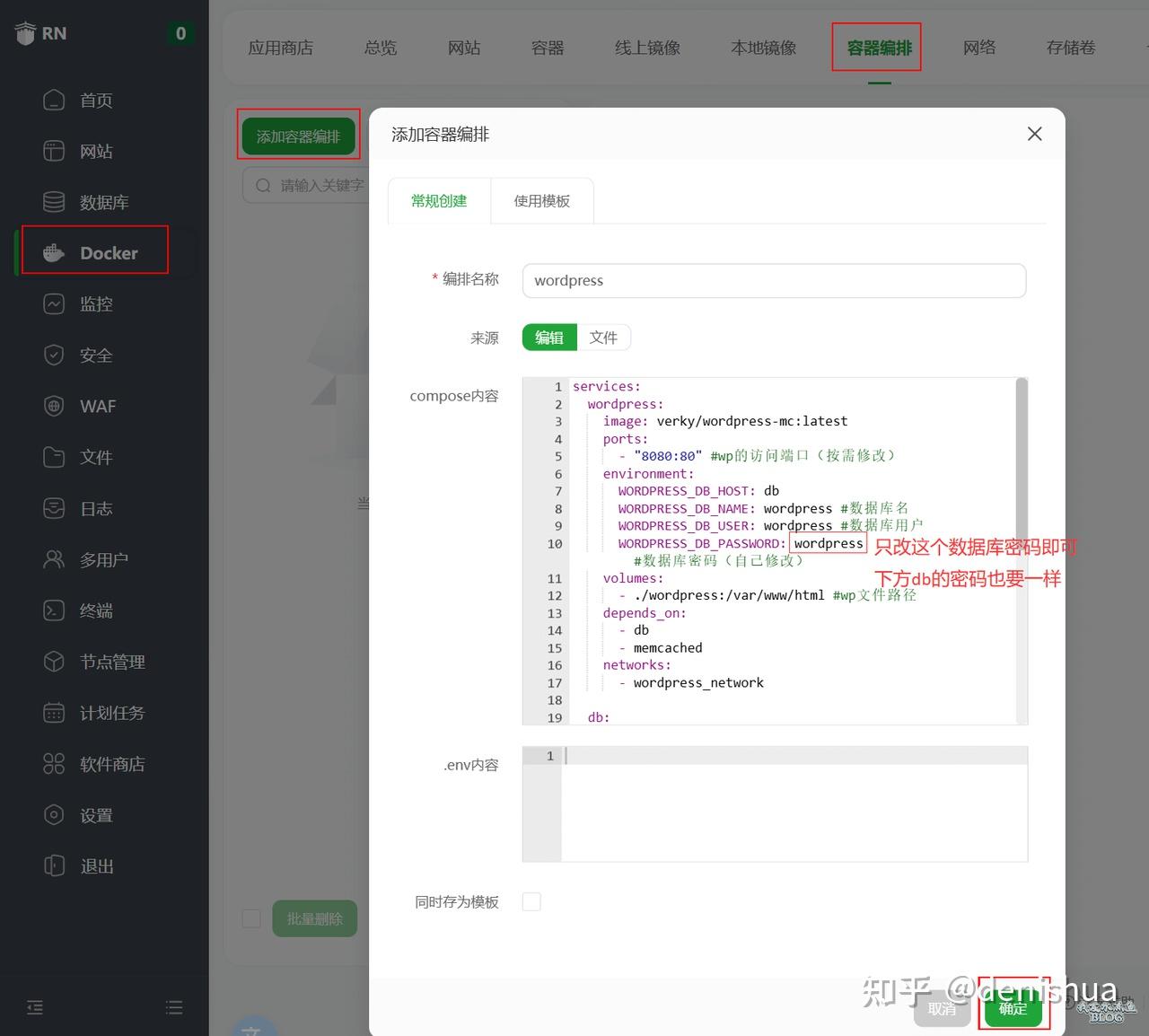Open 首页 from the sidebar

tap(95, 100)
